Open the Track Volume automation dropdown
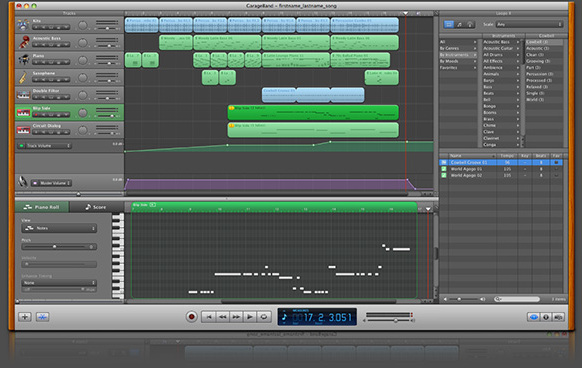 click(48, 146)
